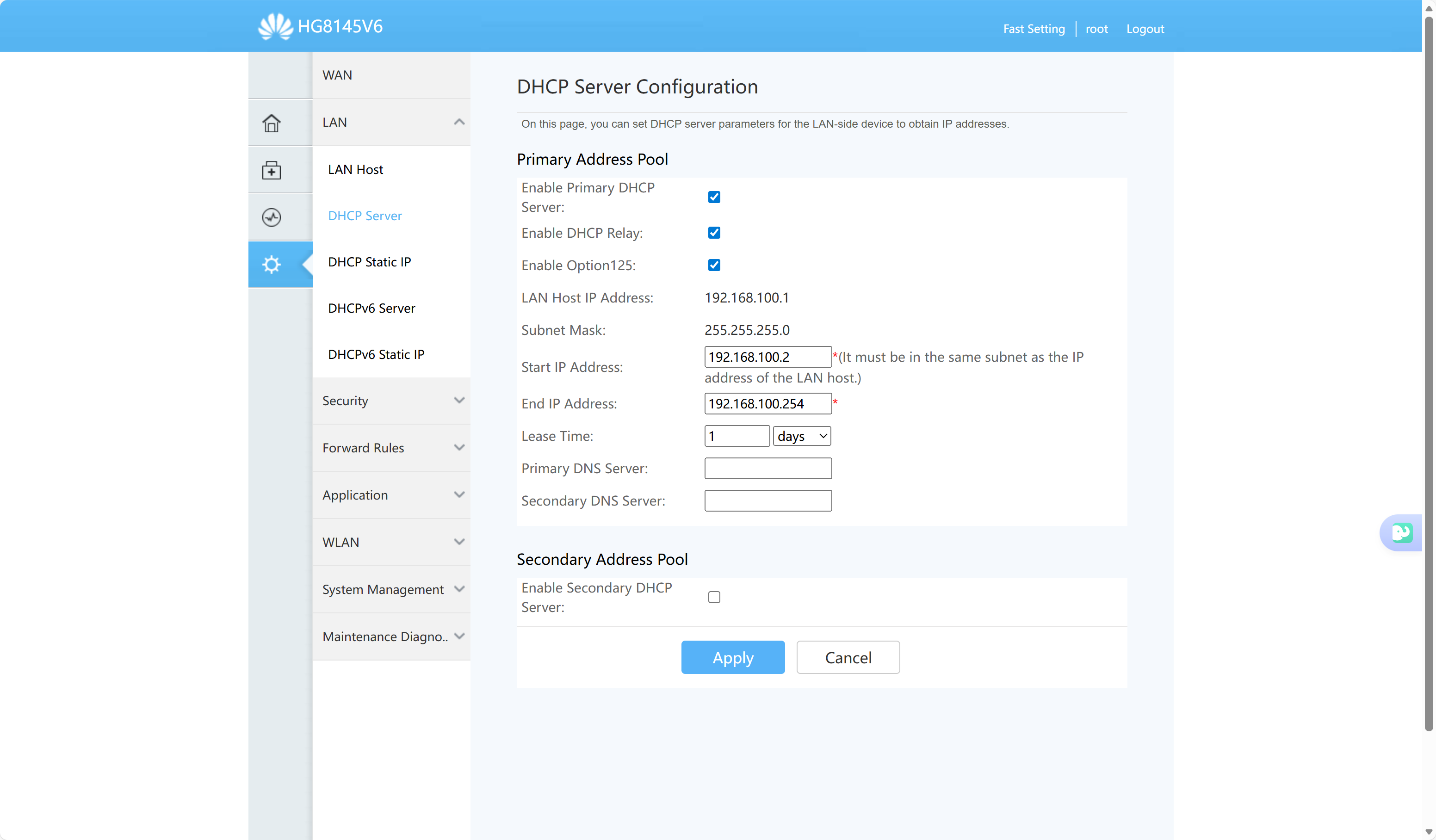Open the floating green assistant icon

click(1401, 533)
